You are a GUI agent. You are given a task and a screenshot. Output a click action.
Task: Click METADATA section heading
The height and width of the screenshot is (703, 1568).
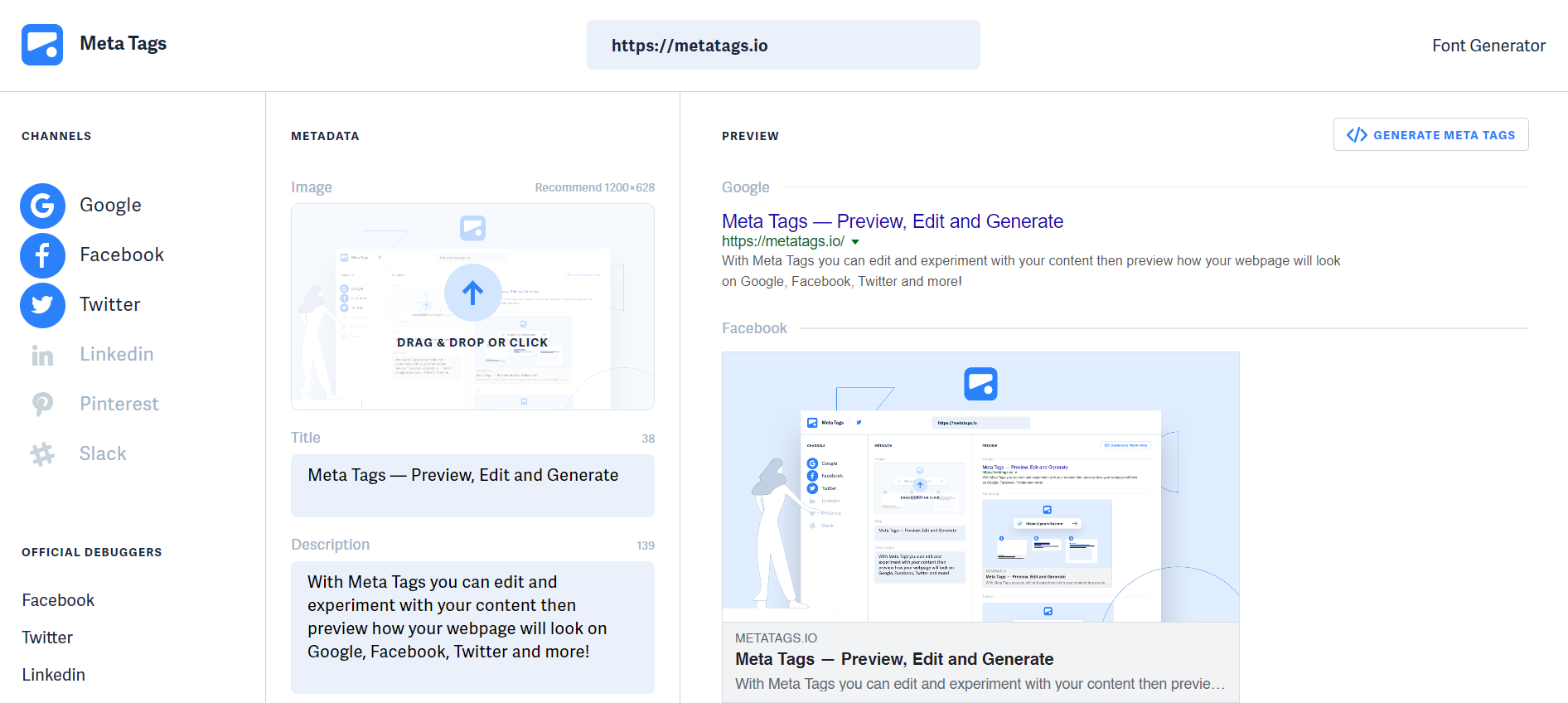point(325,136)
